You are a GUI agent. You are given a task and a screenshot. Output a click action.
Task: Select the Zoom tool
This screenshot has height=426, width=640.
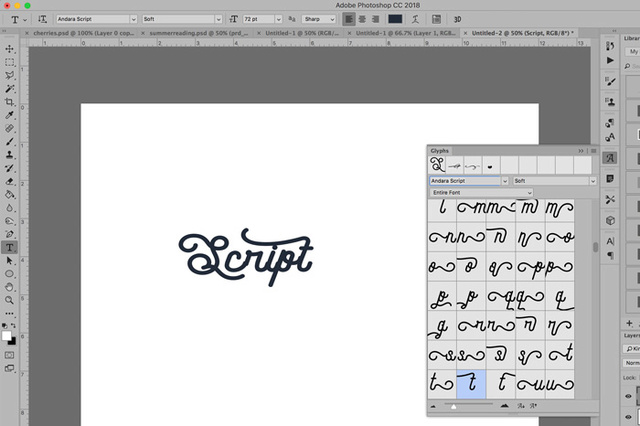point(9,300)
